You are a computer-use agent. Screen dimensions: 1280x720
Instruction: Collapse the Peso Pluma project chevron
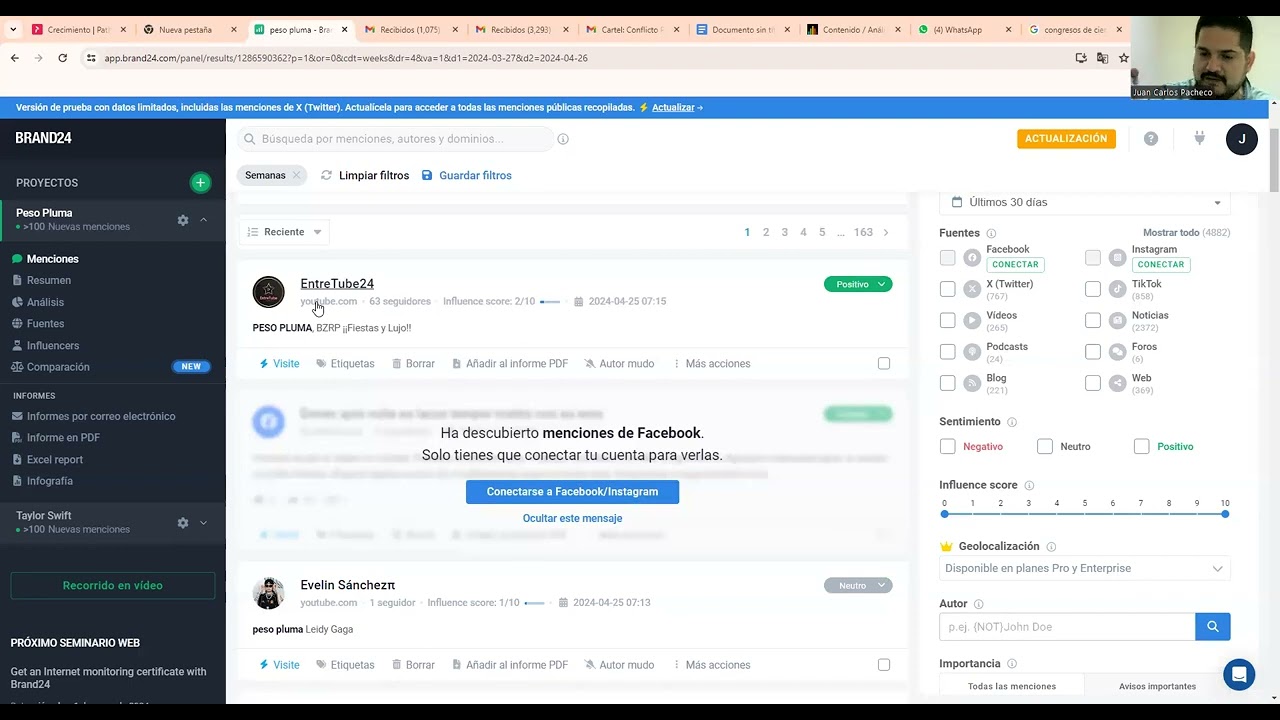[203, 220]
